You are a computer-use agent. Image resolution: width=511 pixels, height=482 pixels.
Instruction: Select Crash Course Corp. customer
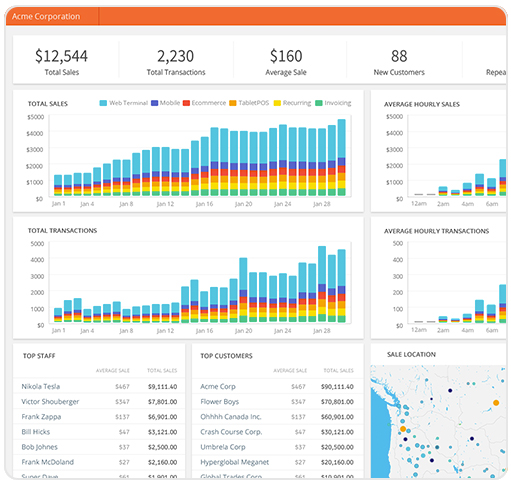(231, 432)
